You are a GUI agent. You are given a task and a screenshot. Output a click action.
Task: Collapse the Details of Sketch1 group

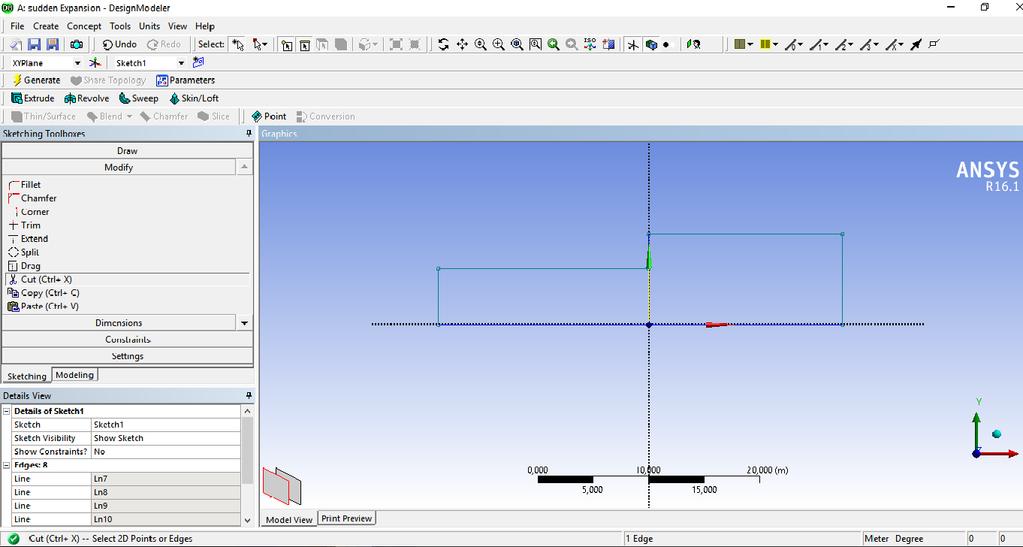coord(7,411)
